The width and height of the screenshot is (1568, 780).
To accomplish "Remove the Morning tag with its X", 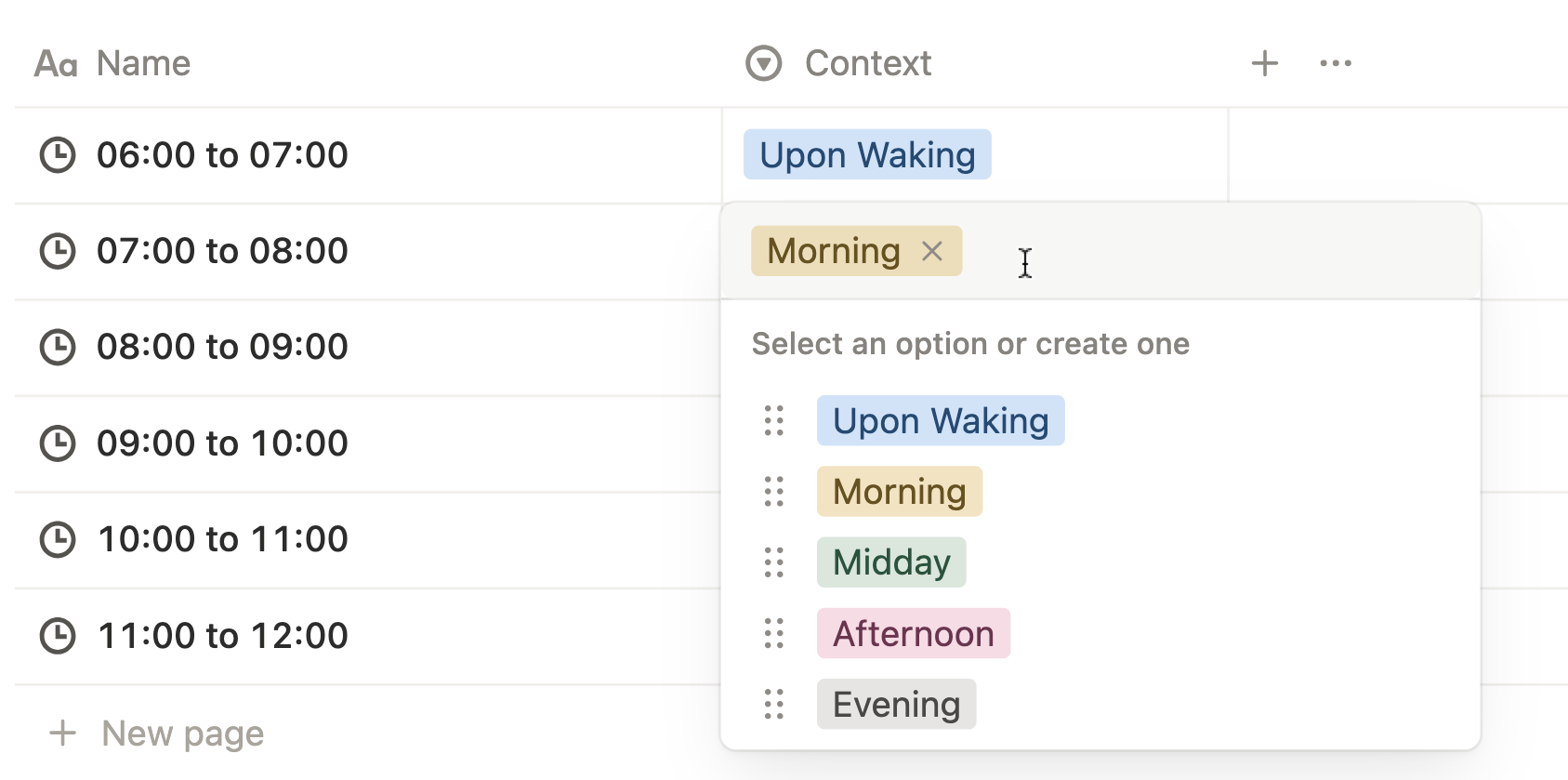I will click(932, 251).
